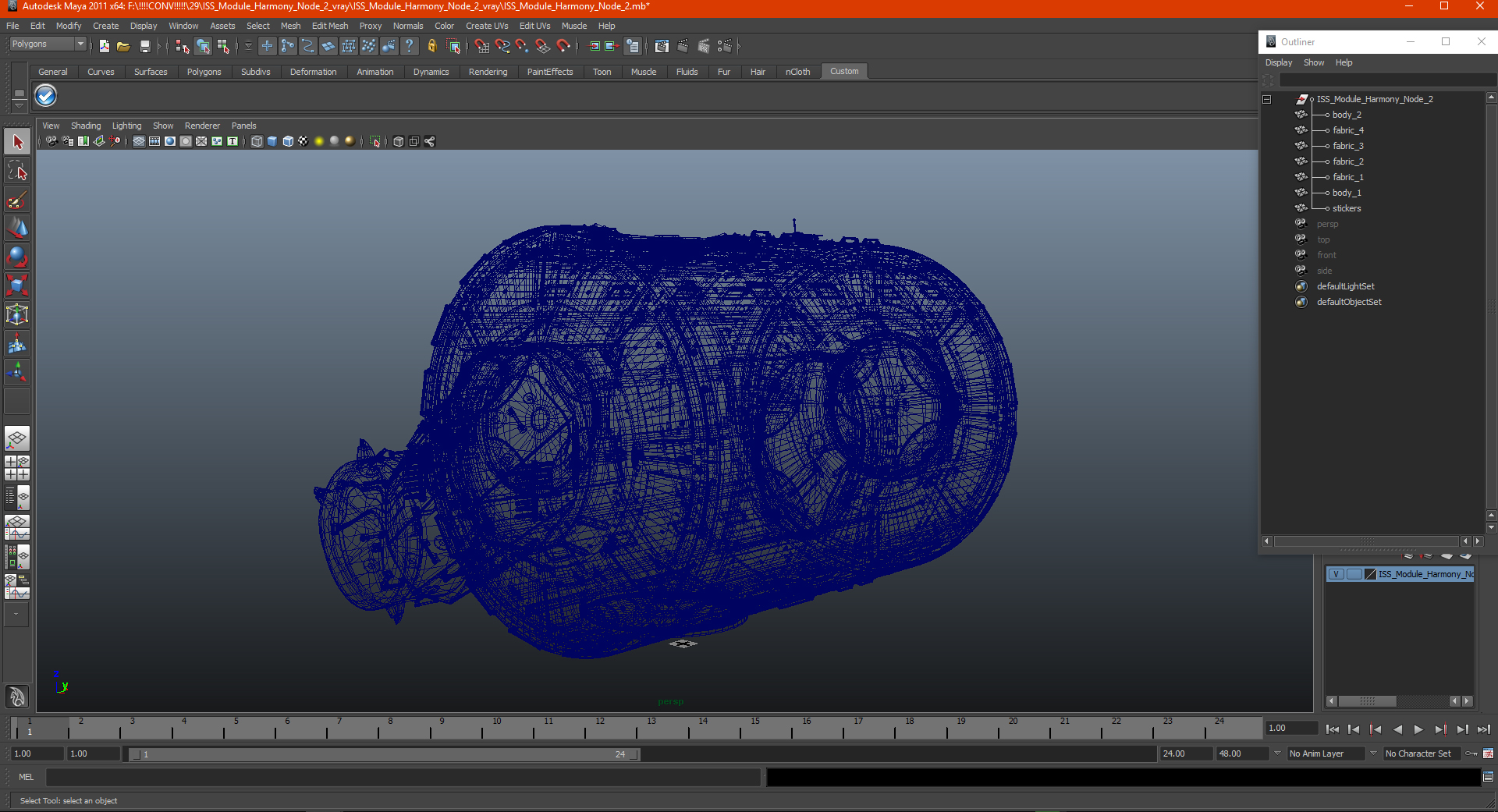Click the play backwards button

click(1397, 729)
